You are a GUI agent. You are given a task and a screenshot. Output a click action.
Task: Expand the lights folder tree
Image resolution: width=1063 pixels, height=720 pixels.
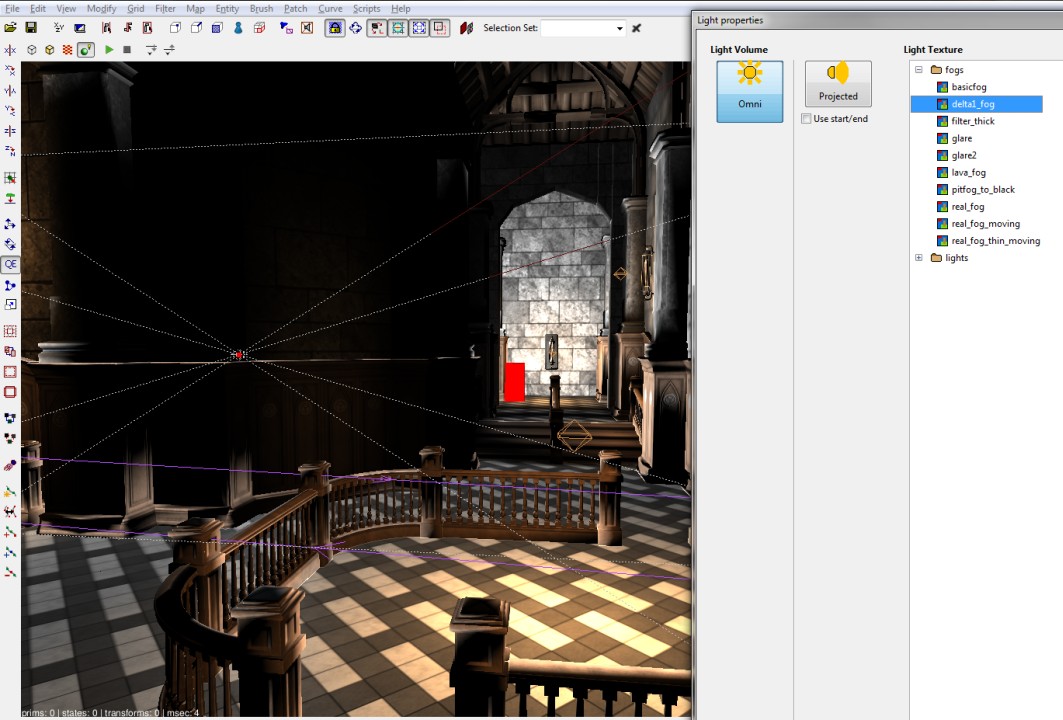tap(918, 258)
